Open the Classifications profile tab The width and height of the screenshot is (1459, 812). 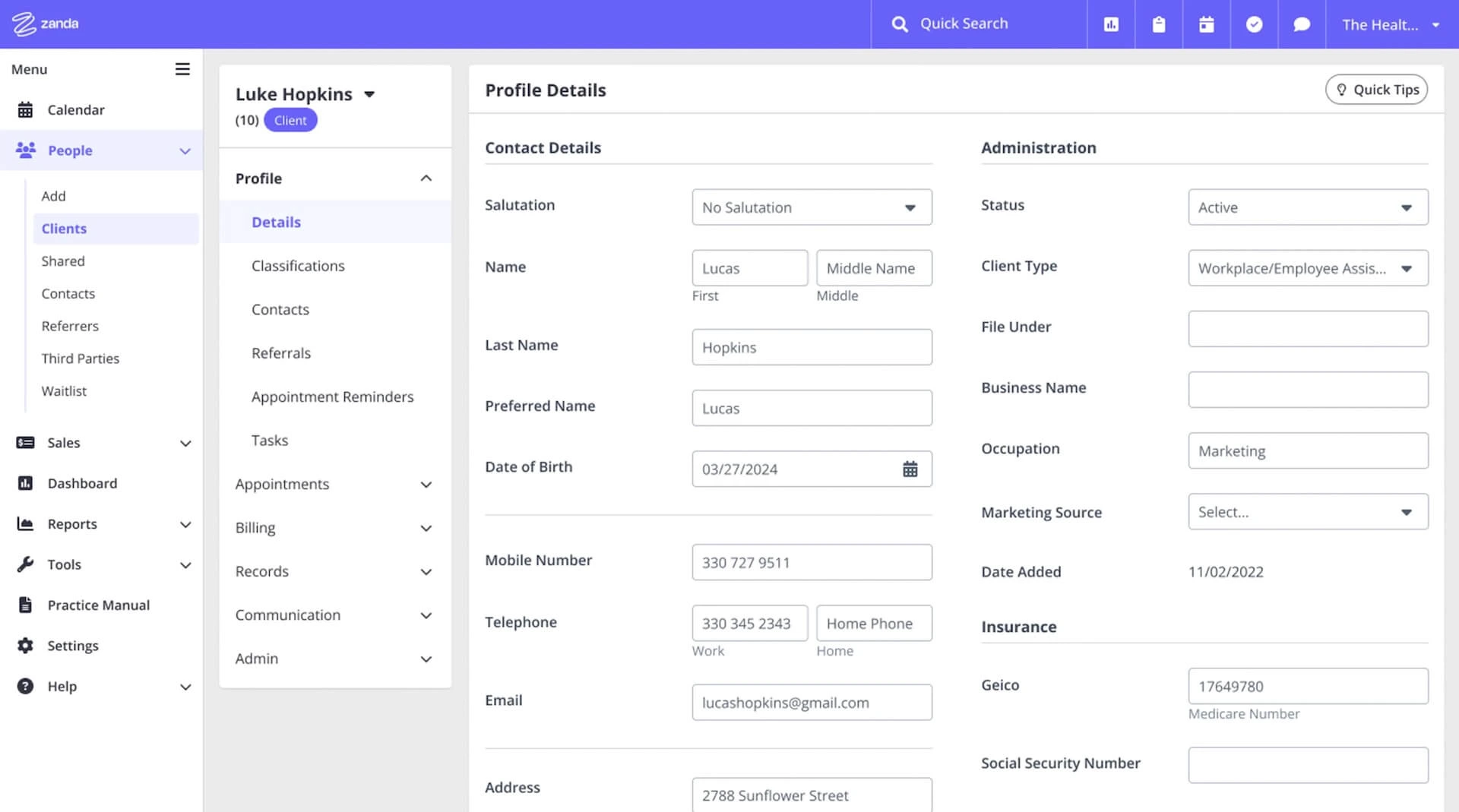(298, 266)
